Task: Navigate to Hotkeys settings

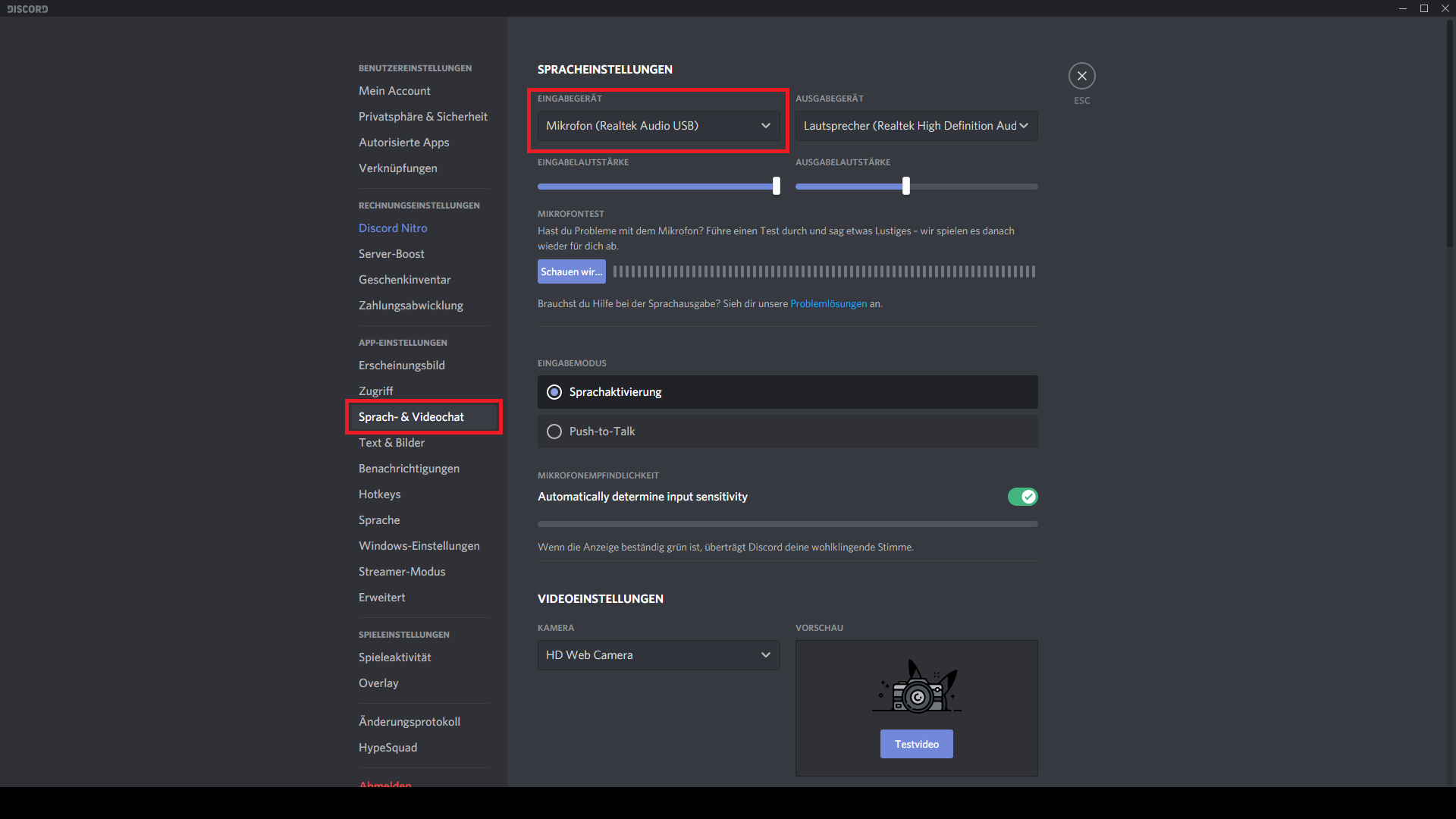Action: pyautogui.click(x=379, y=494)
